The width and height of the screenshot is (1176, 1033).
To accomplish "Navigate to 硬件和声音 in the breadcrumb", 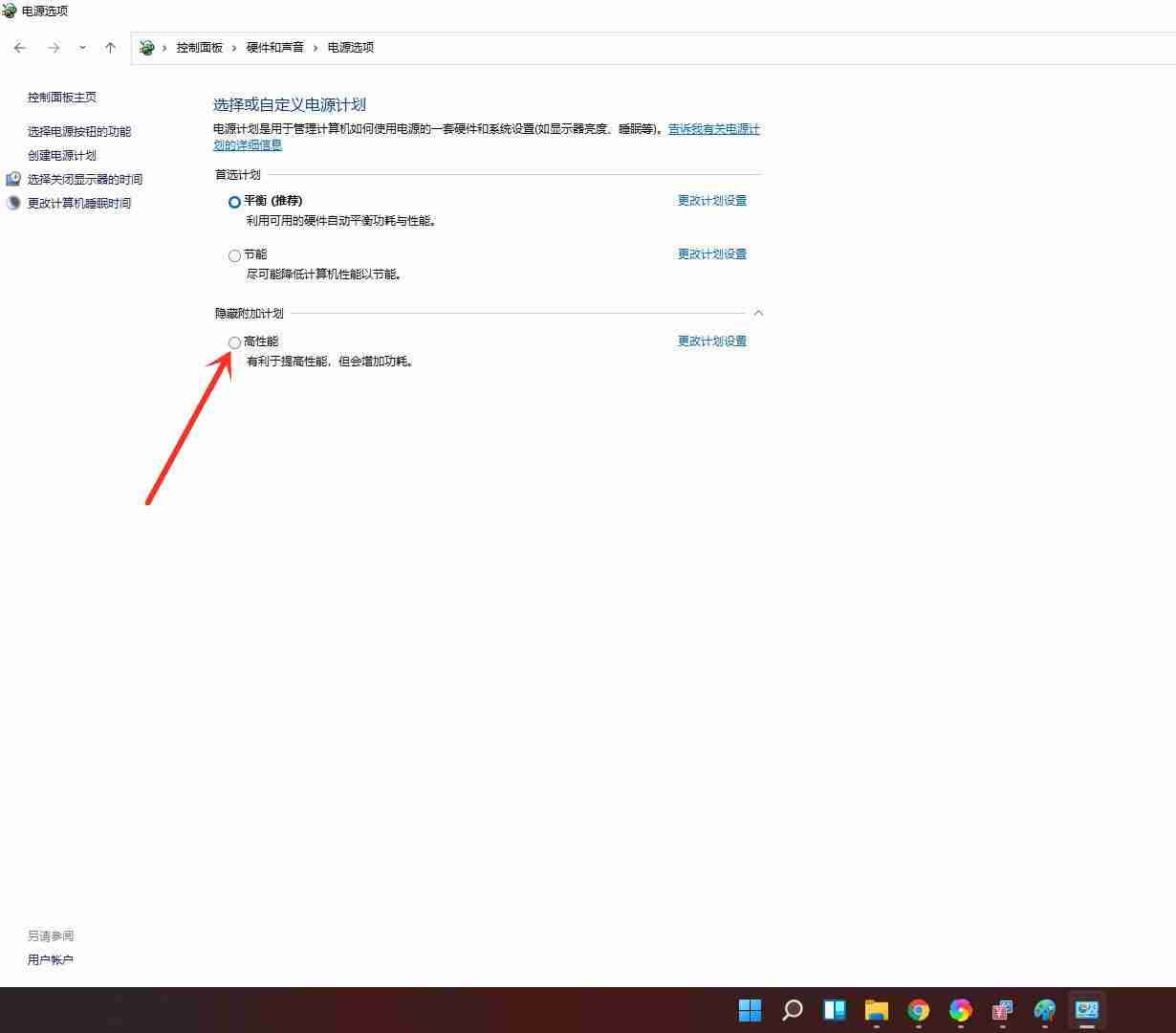I will pos(275,47).
